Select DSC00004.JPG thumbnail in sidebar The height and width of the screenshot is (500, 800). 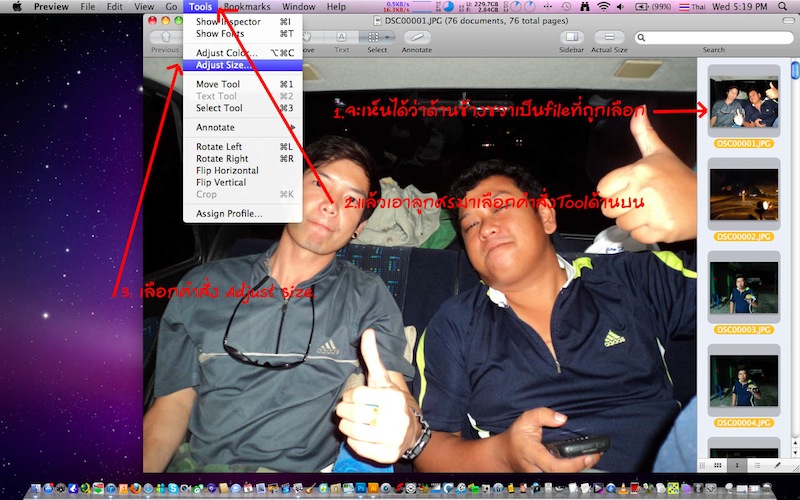coord(744,381)
